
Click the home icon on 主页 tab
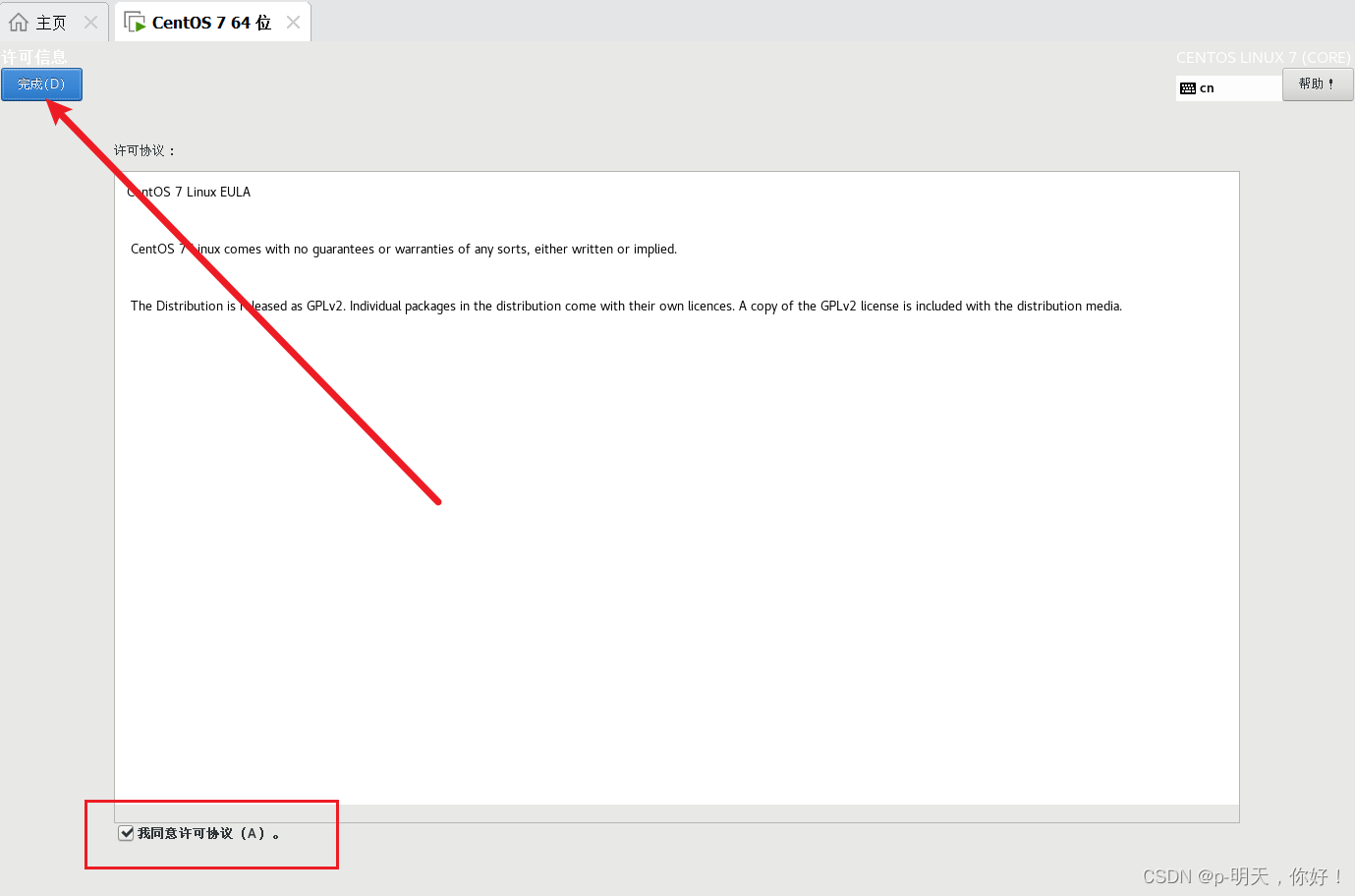tap(19, 22)
